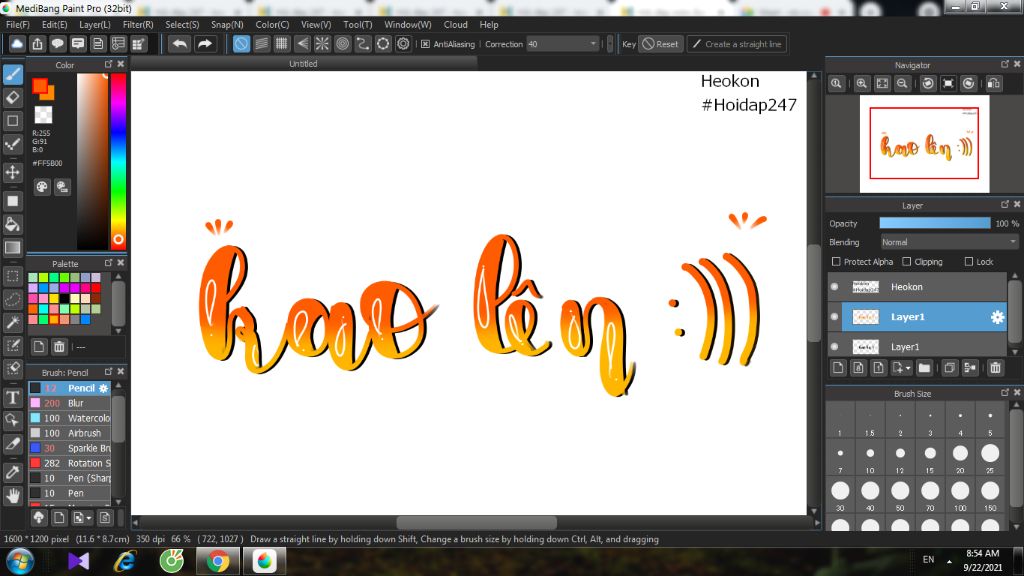Hide the Heokon layer
Image resolution: width=1024 pixels, height=576 pixels.
[x=835, y=287]
